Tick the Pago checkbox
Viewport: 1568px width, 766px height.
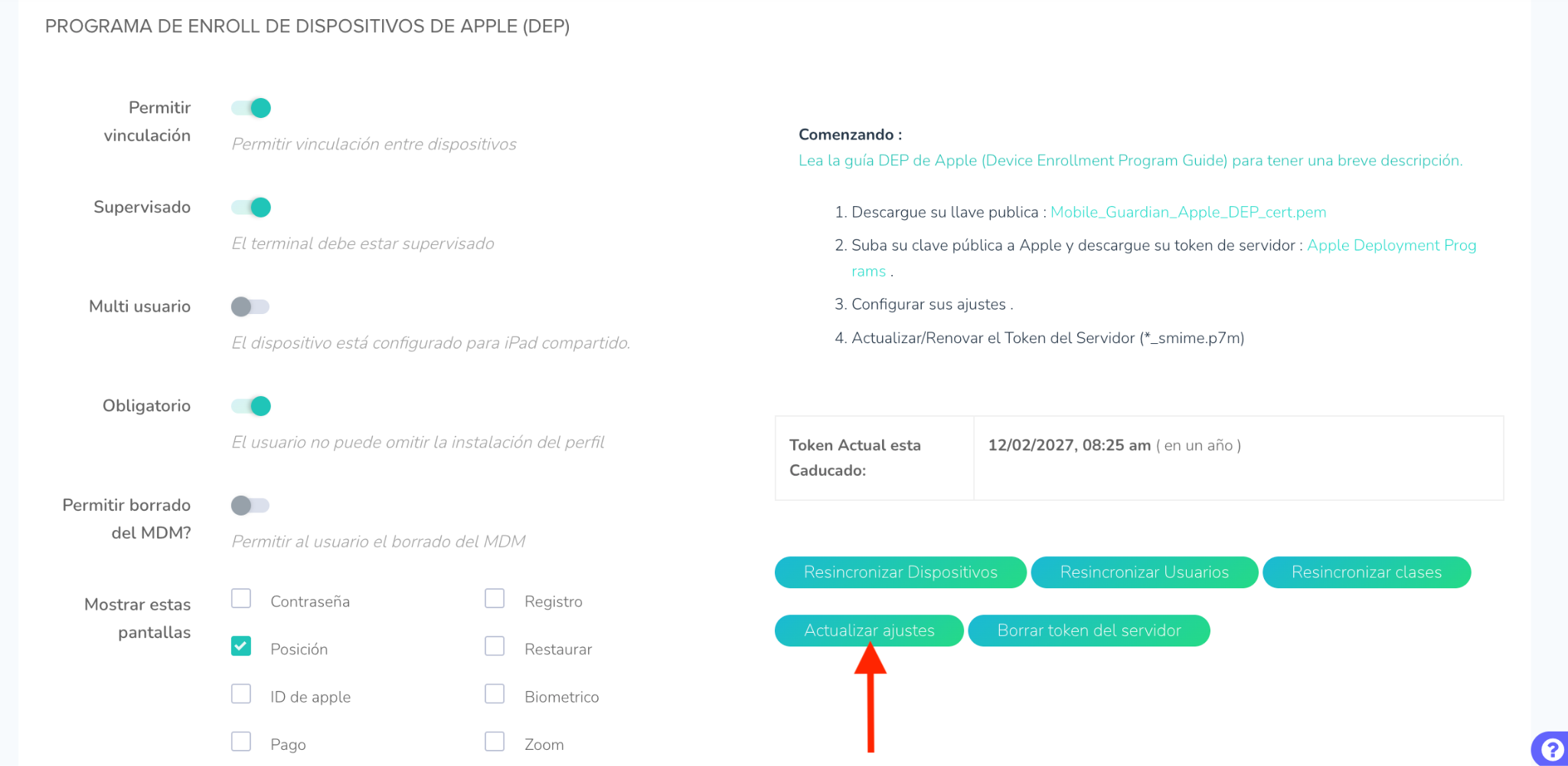241,741
